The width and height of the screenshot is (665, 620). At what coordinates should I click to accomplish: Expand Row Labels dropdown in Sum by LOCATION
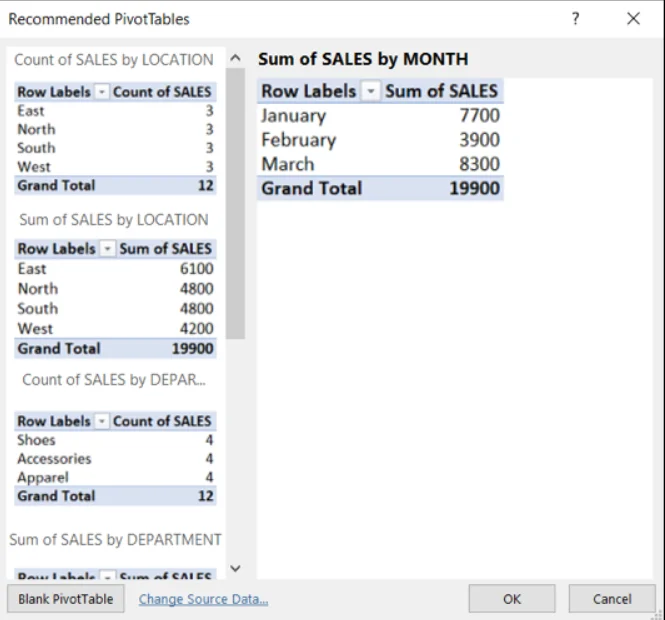coord(108,249)
